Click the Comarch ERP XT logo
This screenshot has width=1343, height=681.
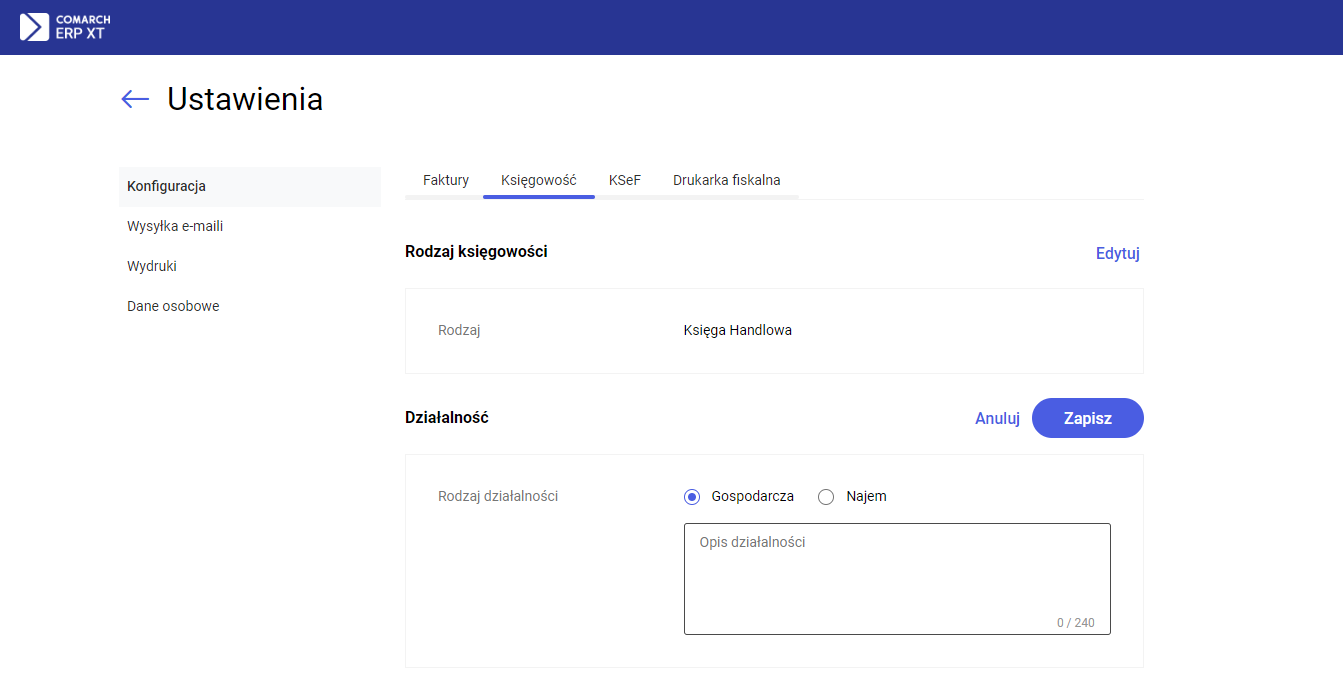(x=65, y=27)
